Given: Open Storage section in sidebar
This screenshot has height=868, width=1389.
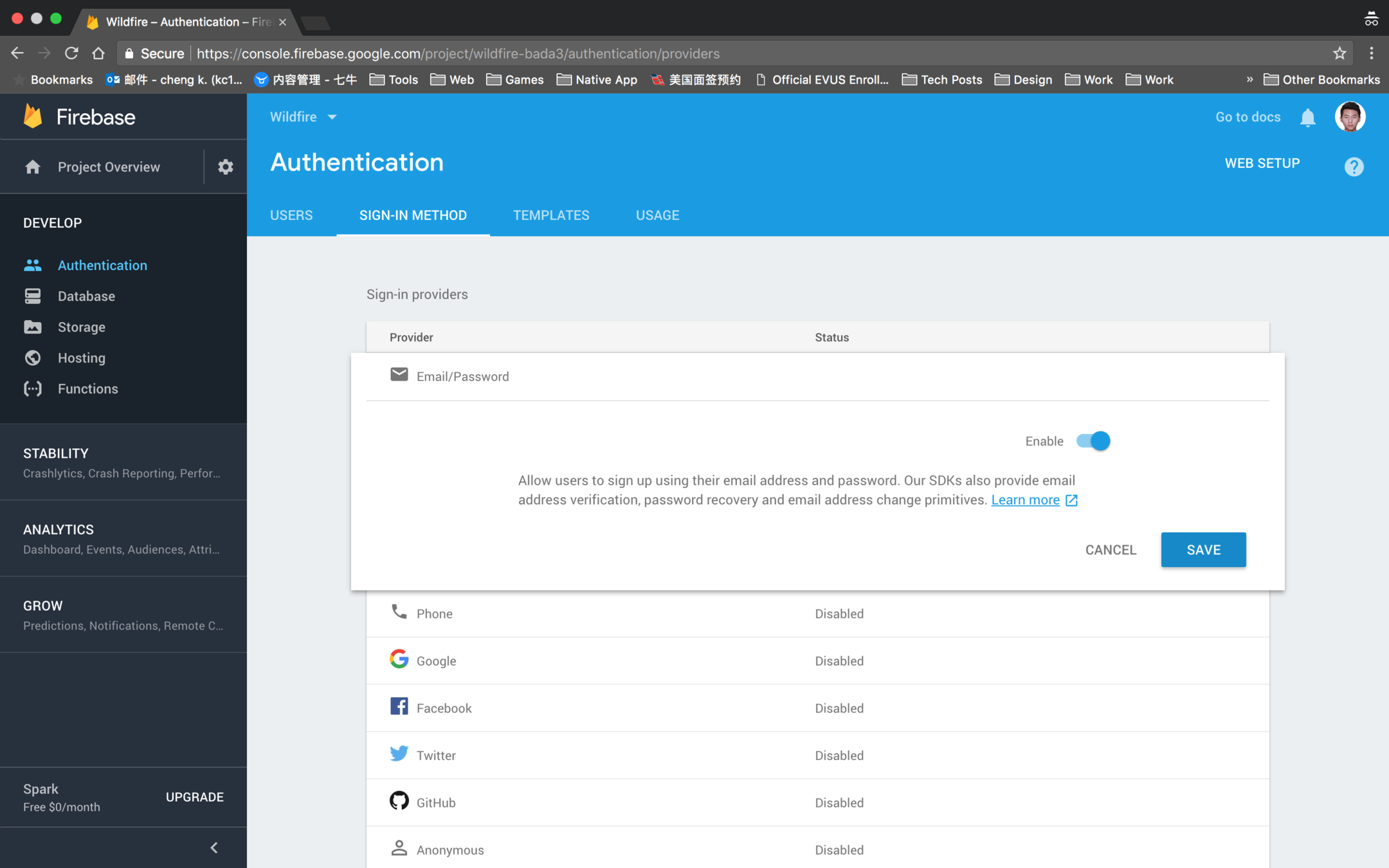Looking at the screenshot, I should pos(81,327).
